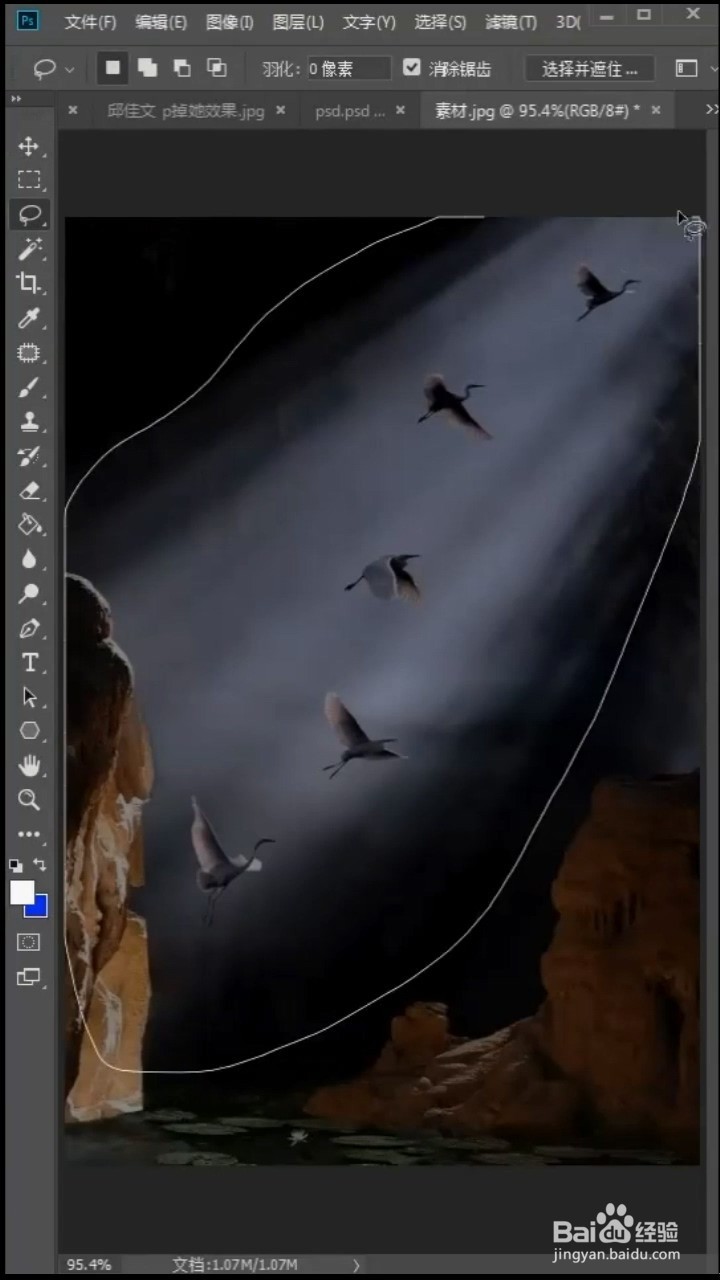Screen dimensions: 720x1280
Task: Select the Rectangular Marquee tool
Action: click(x=29, y=180)
